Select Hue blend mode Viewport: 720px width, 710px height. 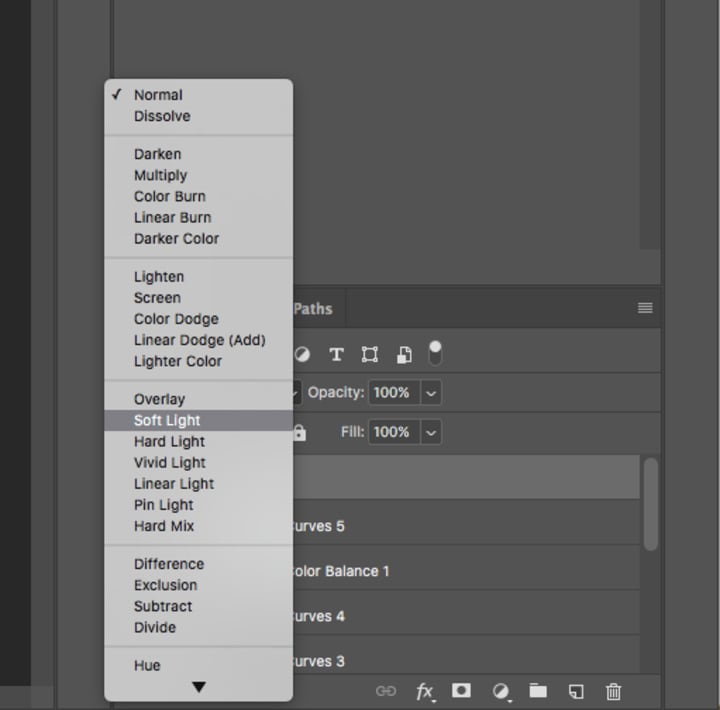click(x=198, y=666)
